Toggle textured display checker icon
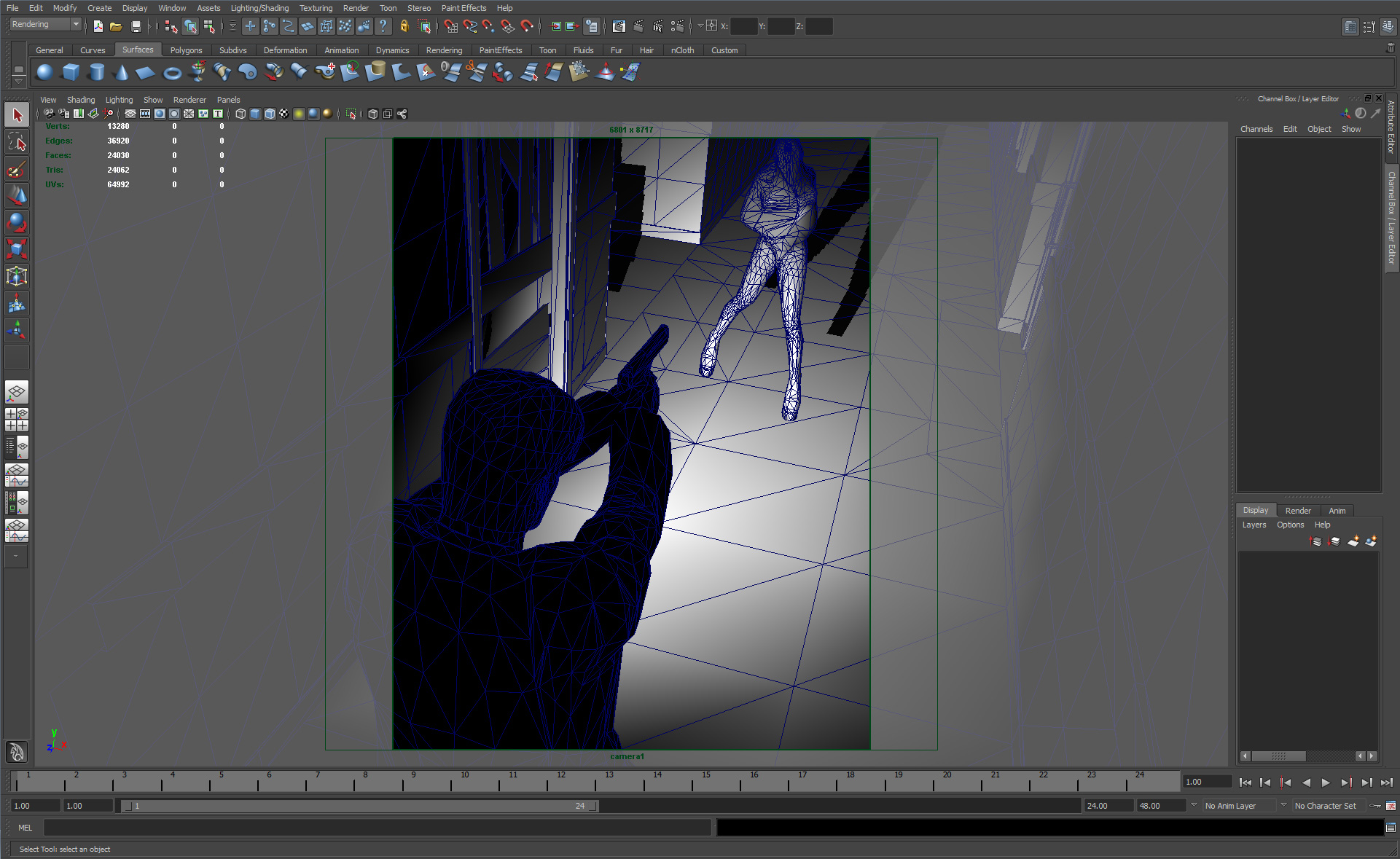1400x859 pixels. [x=283, y=114]
